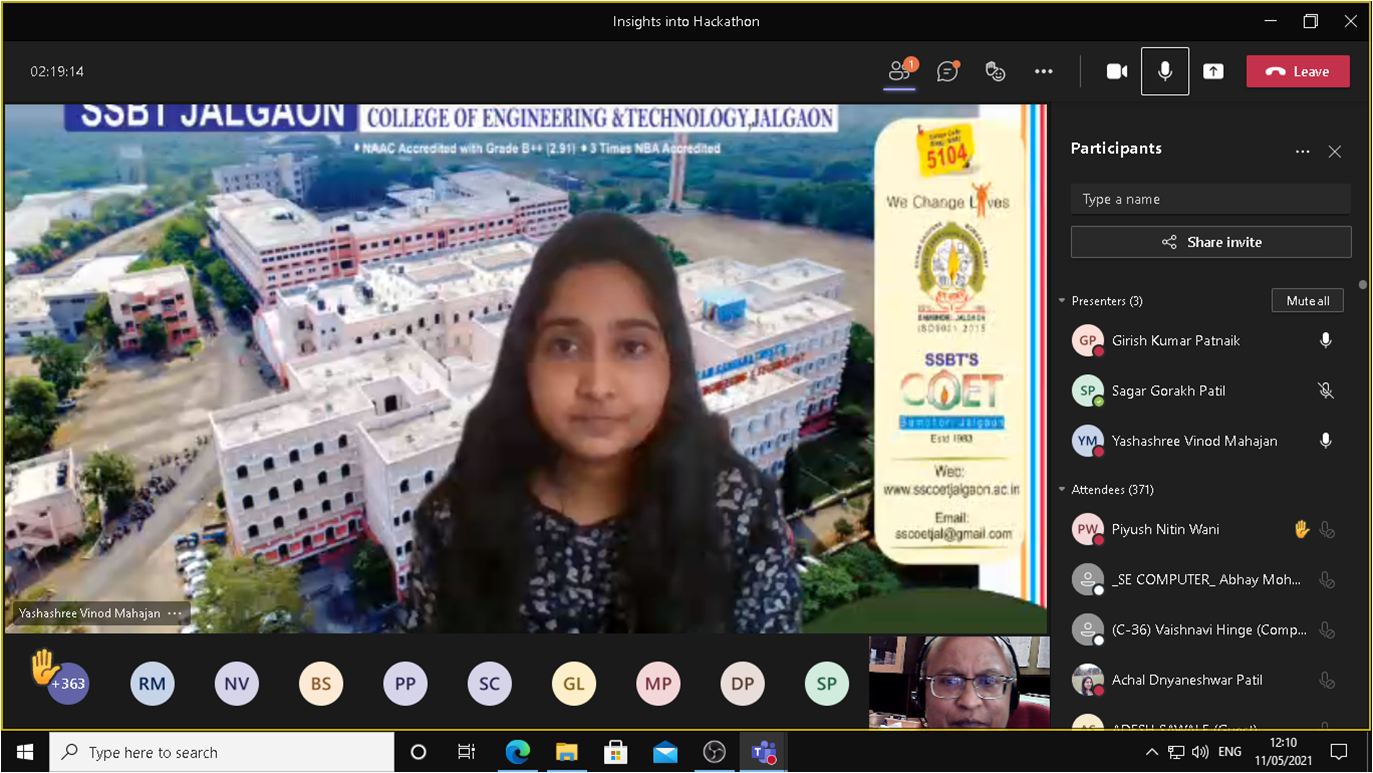Focus the 'Type a name' search field
This screenshot has height=773, width=1373.
click(1210, 199)
